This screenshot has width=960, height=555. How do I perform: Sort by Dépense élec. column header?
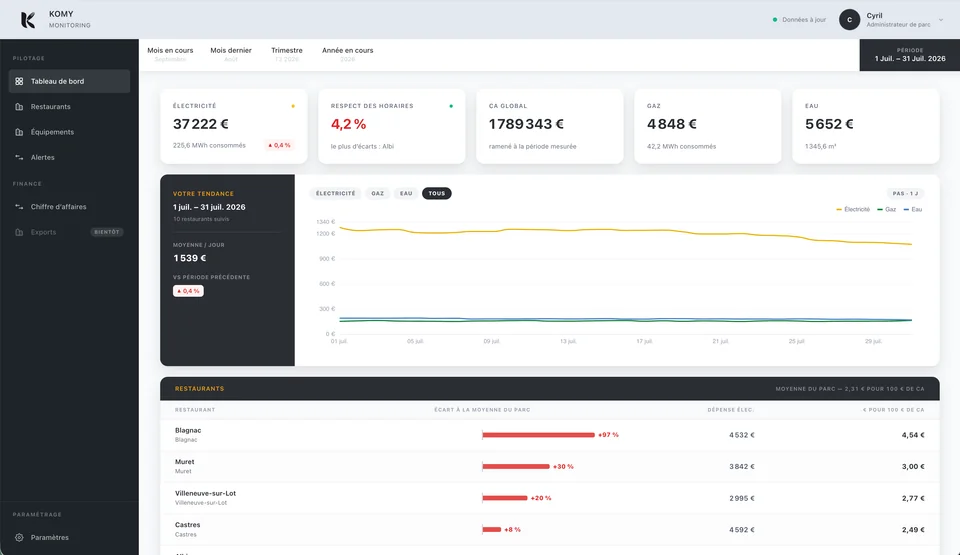[730, 410]
